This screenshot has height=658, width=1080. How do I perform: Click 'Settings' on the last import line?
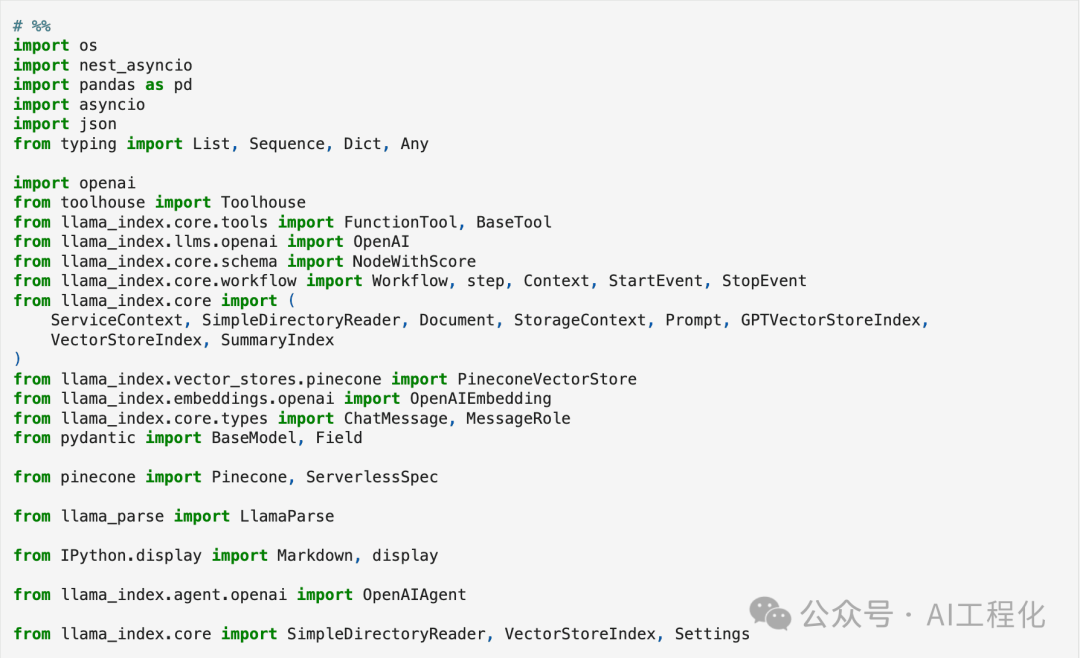(712, 635)
